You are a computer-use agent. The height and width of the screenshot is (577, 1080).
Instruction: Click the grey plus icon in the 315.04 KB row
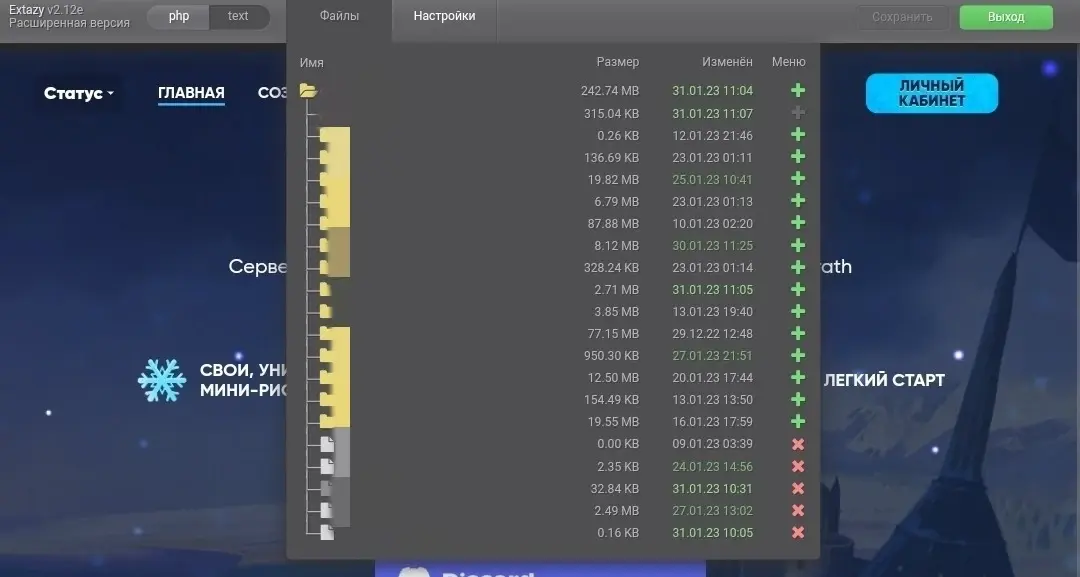tap(798, 113)
